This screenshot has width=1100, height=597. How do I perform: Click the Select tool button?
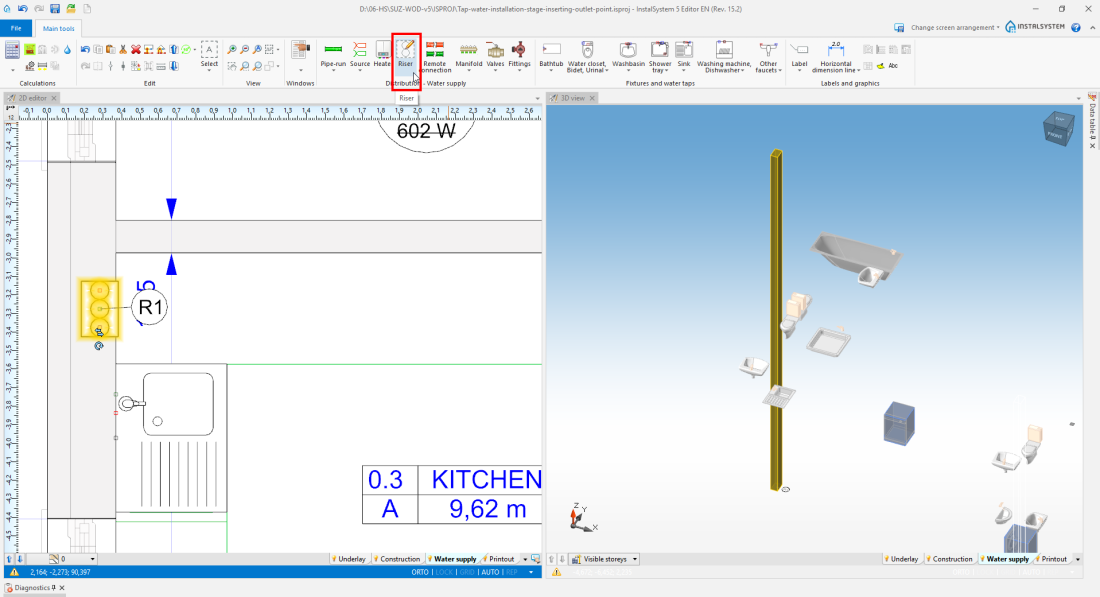(x=209, y=54)
